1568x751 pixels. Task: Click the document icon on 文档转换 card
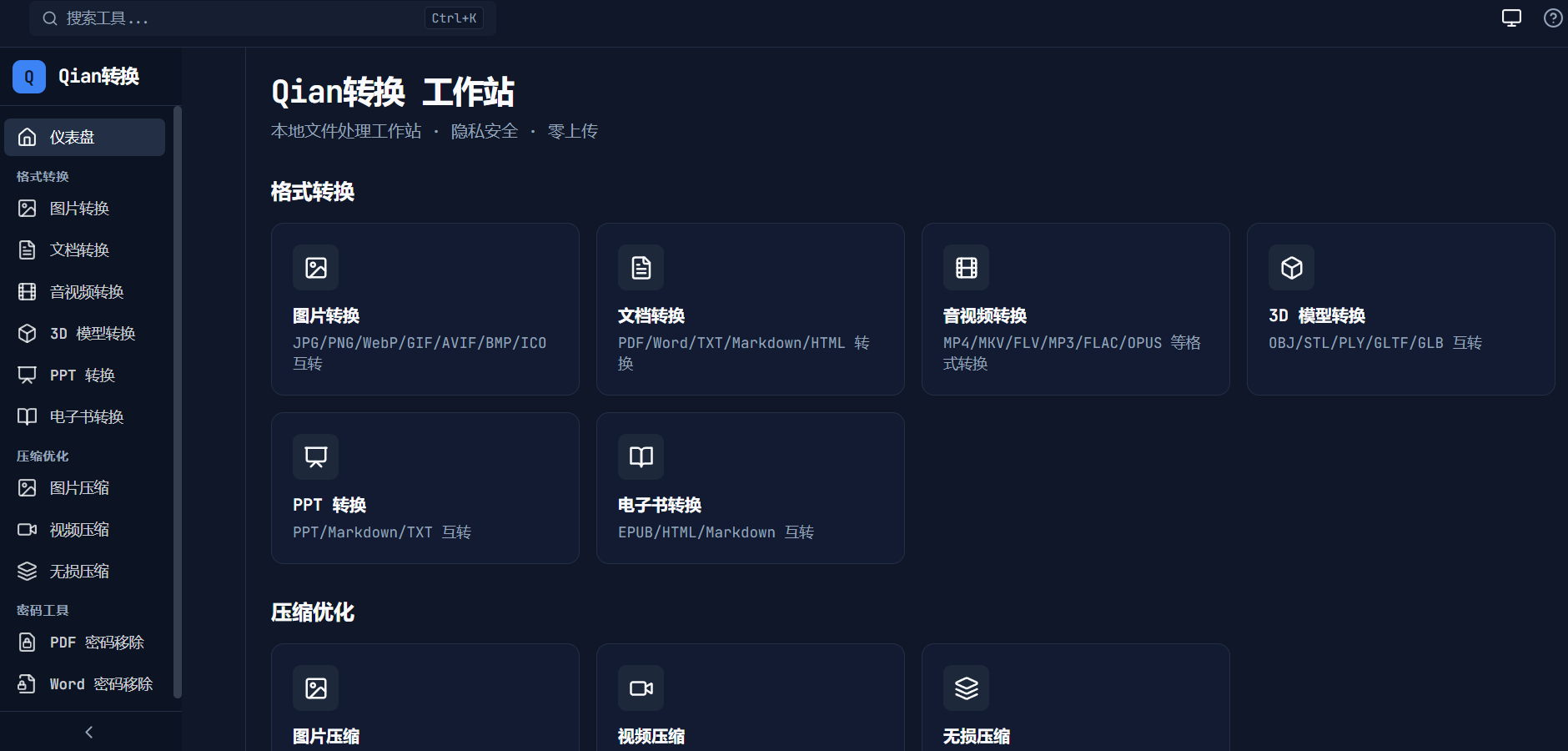pos(641,268)
